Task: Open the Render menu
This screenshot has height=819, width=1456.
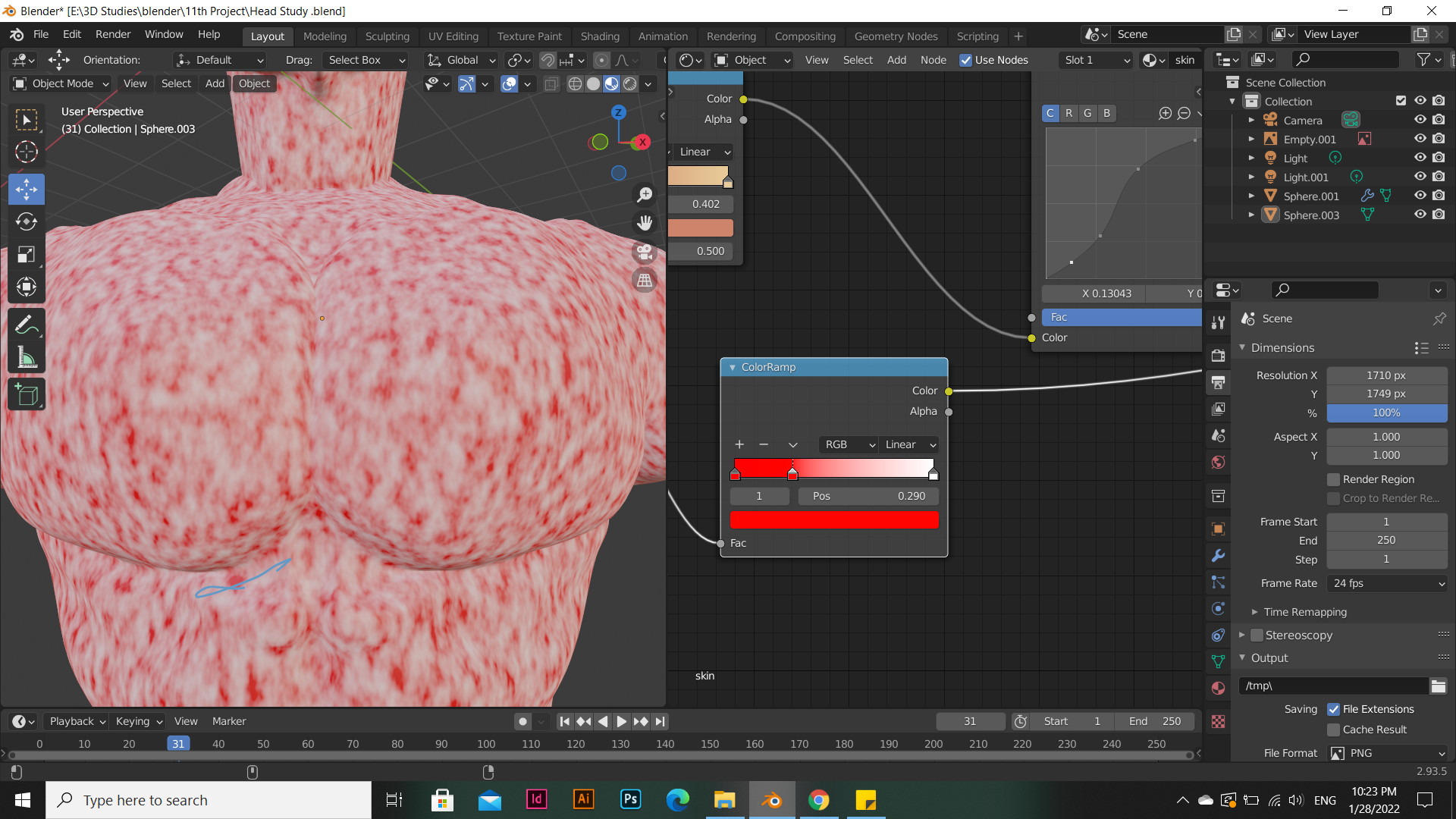Action: tap(112, 34)
